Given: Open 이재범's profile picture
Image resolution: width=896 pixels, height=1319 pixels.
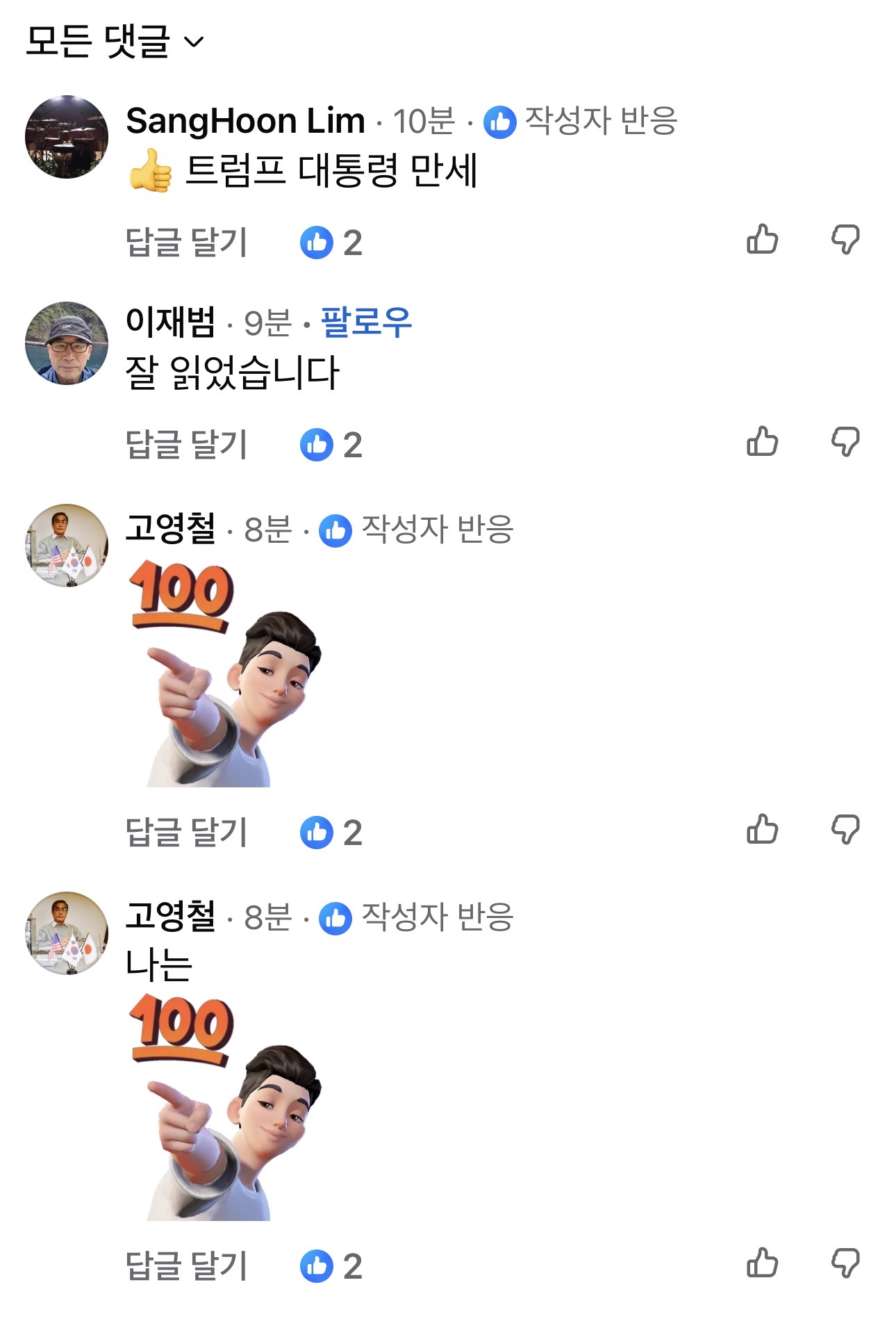Looking at the screenshot, I should 67,343.
